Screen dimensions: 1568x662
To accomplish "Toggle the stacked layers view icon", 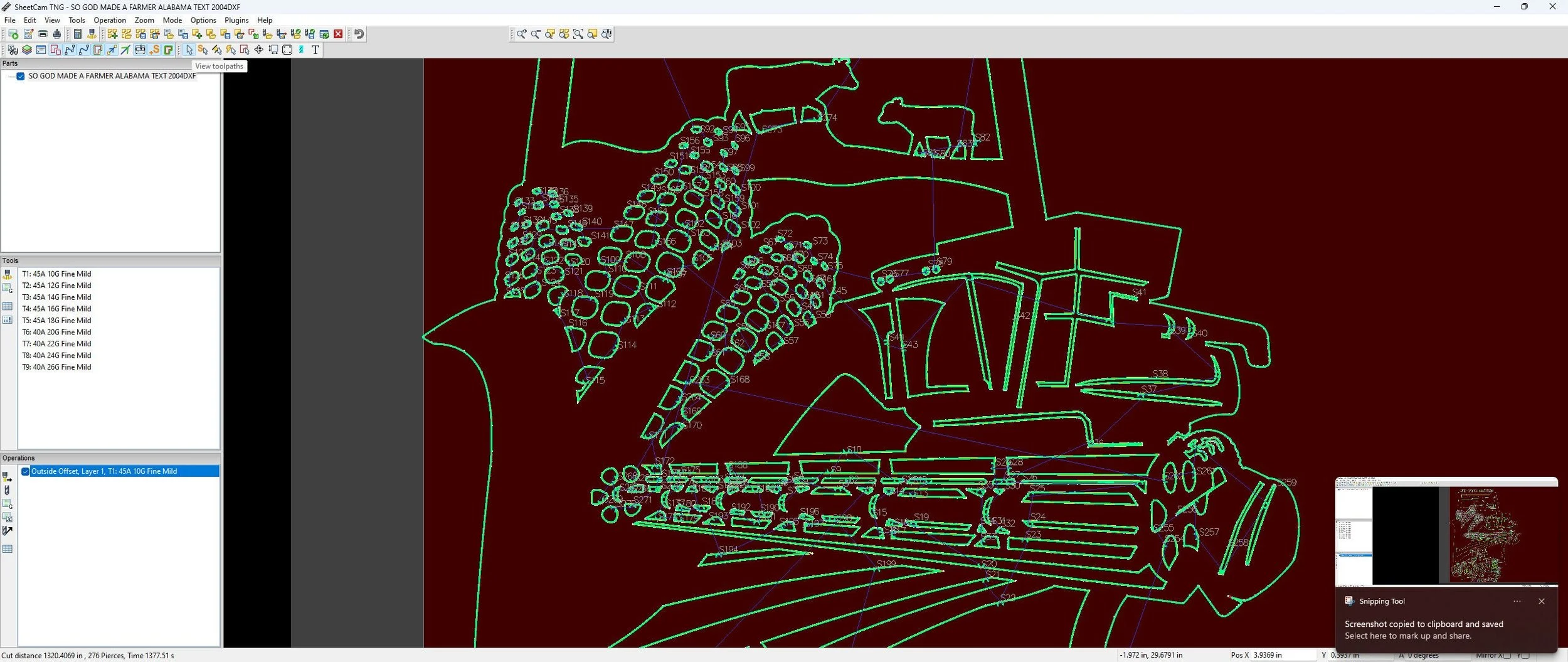I will click(x=27, y=50).
